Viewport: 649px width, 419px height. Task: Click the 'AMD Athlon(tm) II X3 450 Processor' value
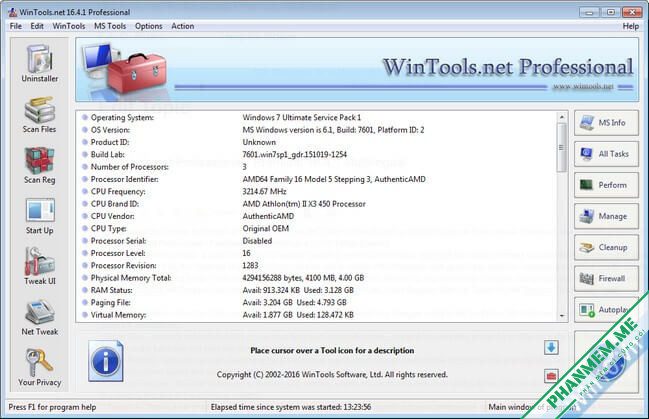click(304, 204)
